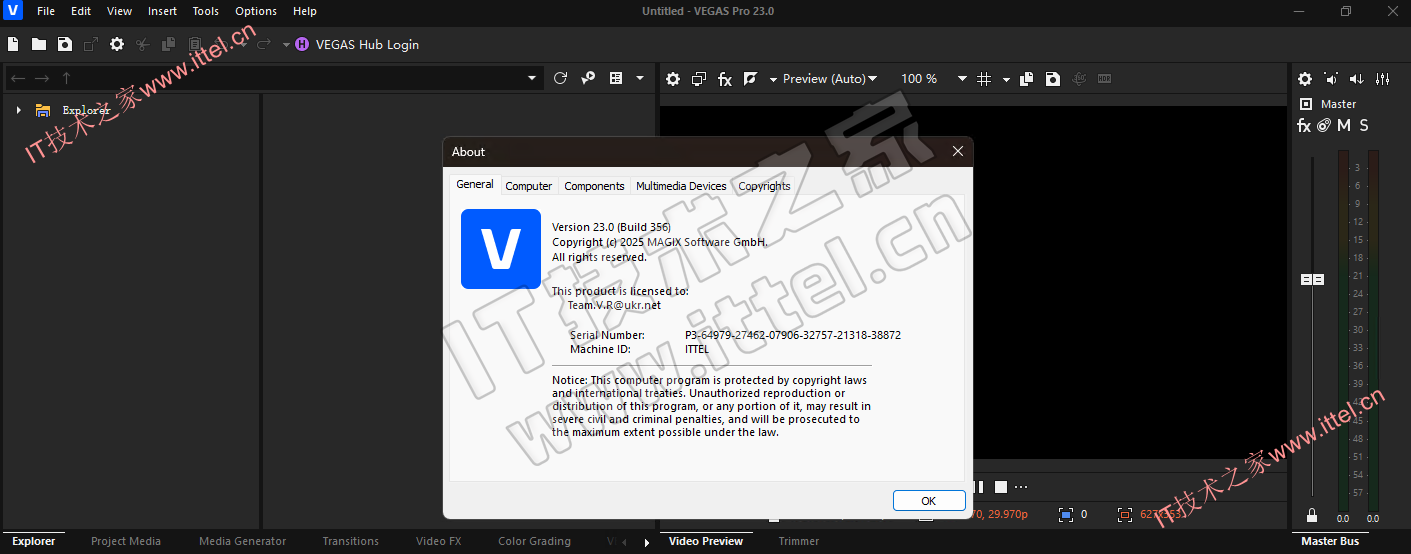Click the Refresh icon in Explorer
The height and width of the screenshot is (554, 1411).
[560, 78]
